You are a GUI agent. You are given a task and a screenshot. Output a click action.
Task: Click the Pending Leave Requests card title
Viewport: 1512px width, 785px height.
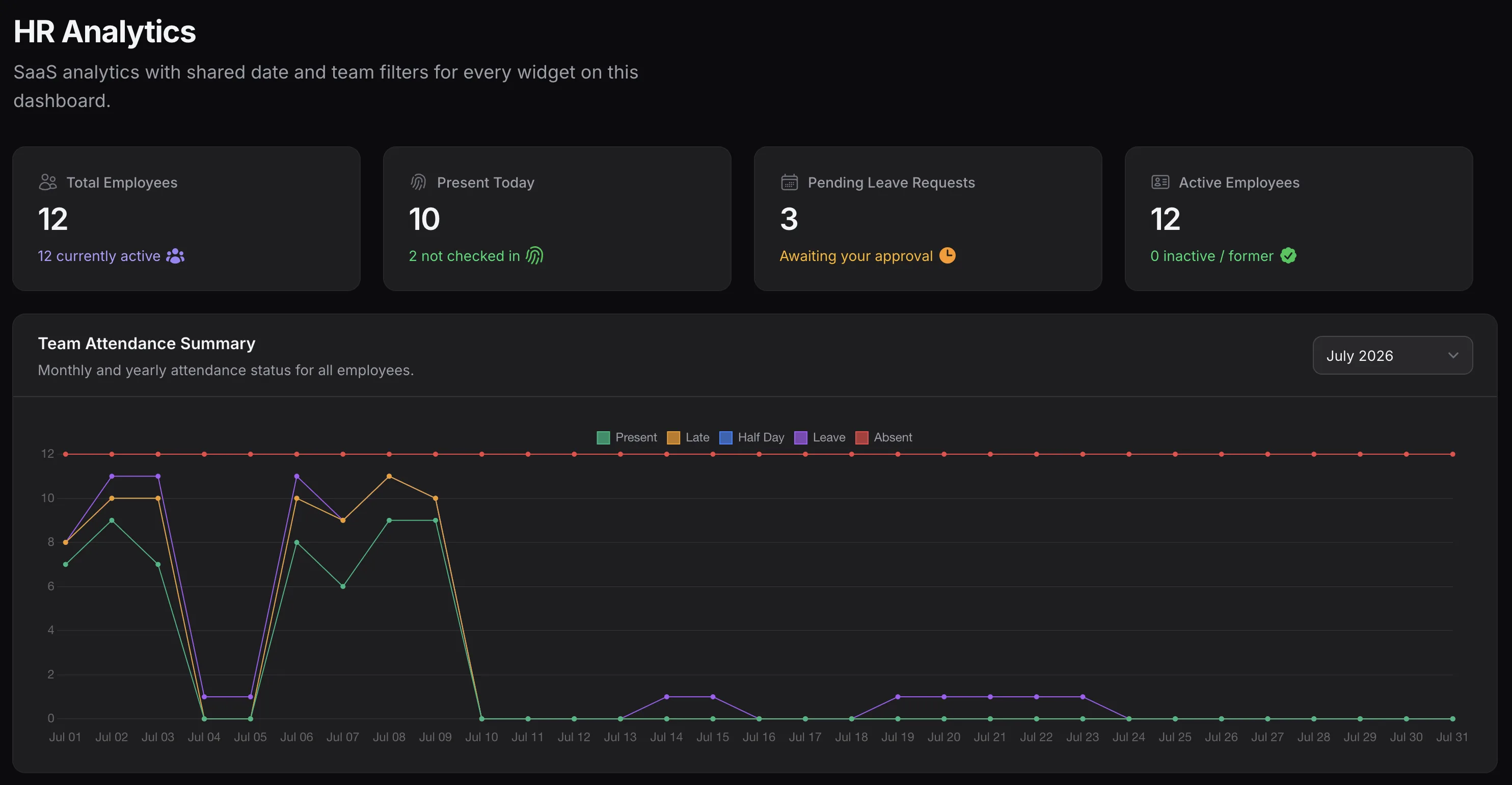click(x=892, y=182)
